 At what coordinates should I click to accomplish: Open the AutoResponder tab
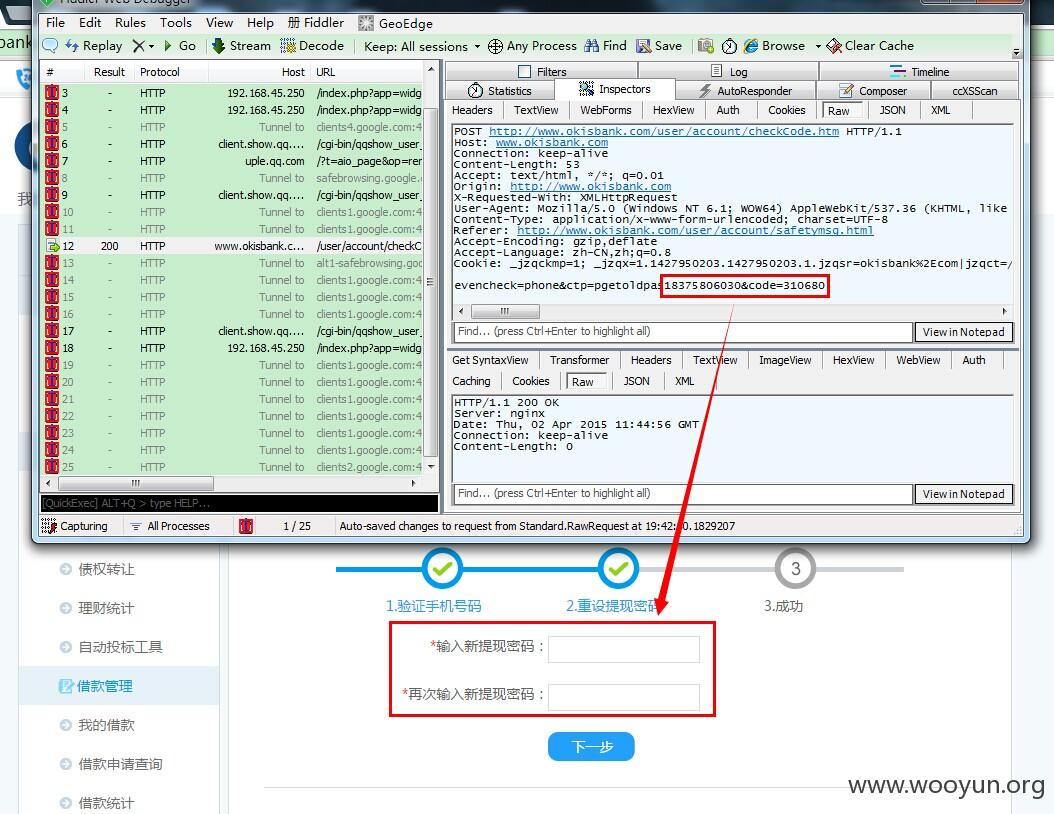pyautogui.click(x=745, y=91)
